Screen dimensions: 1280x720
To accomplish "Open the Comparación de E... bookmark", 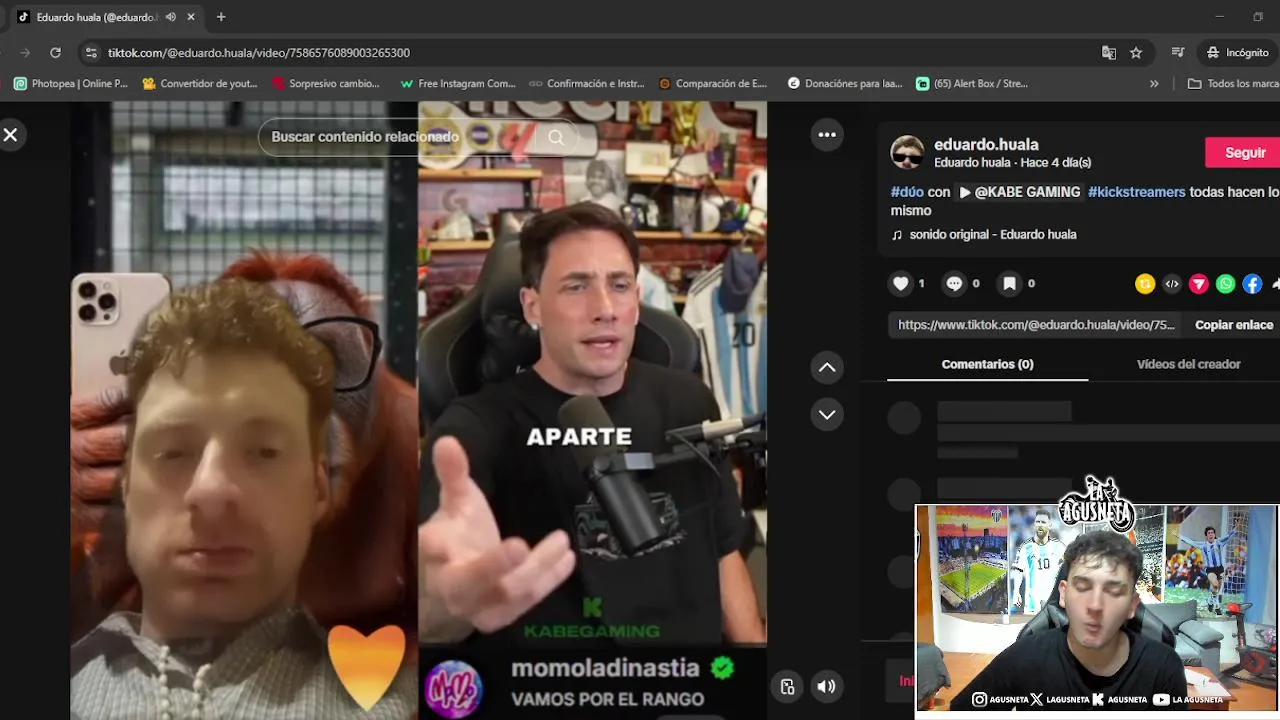I will pyautogui.click(x=713, y=84).
